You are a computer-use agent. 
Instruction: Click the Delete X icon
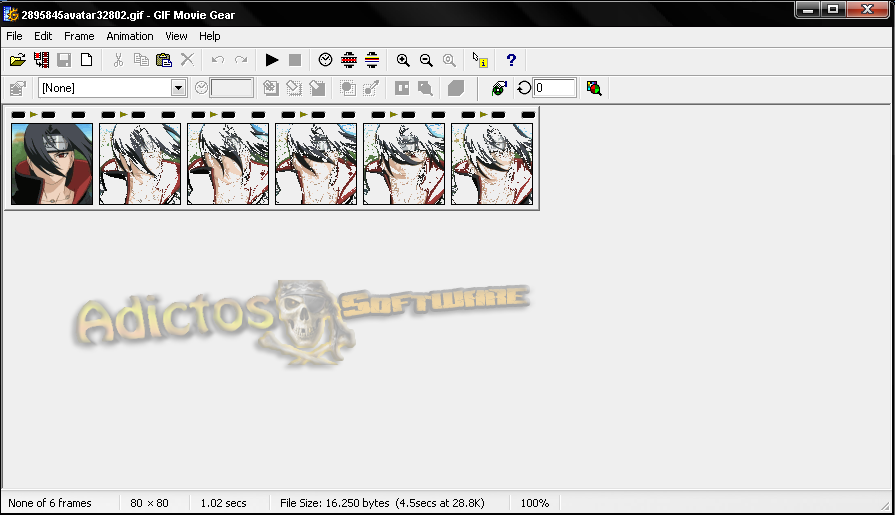coord(187,59)
